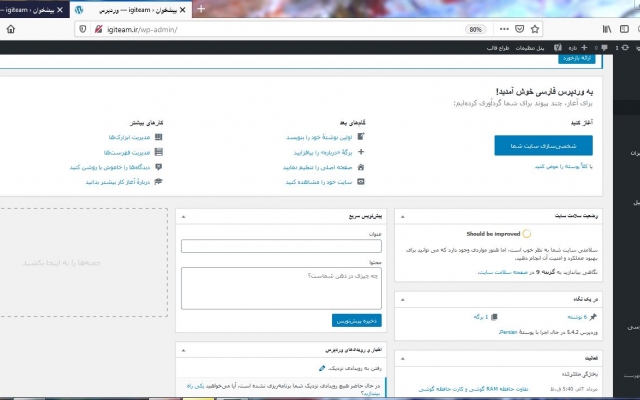
Task: Save the page to Pocket
Action: 519,29
